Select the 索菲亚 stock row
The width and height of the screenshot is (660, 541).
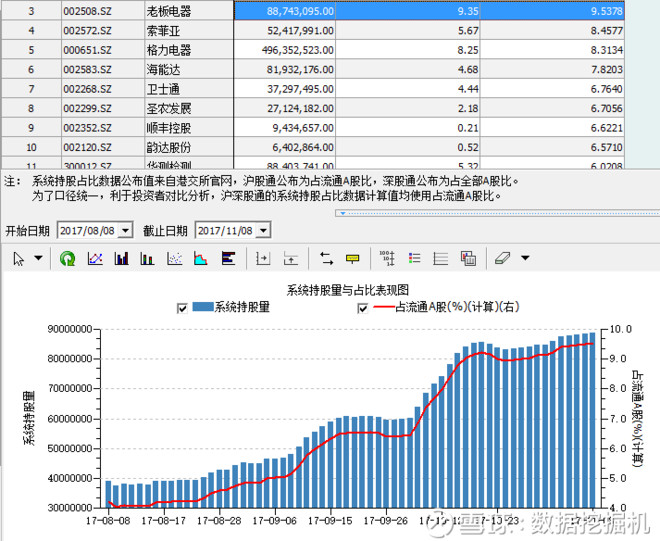click(313, 30)
